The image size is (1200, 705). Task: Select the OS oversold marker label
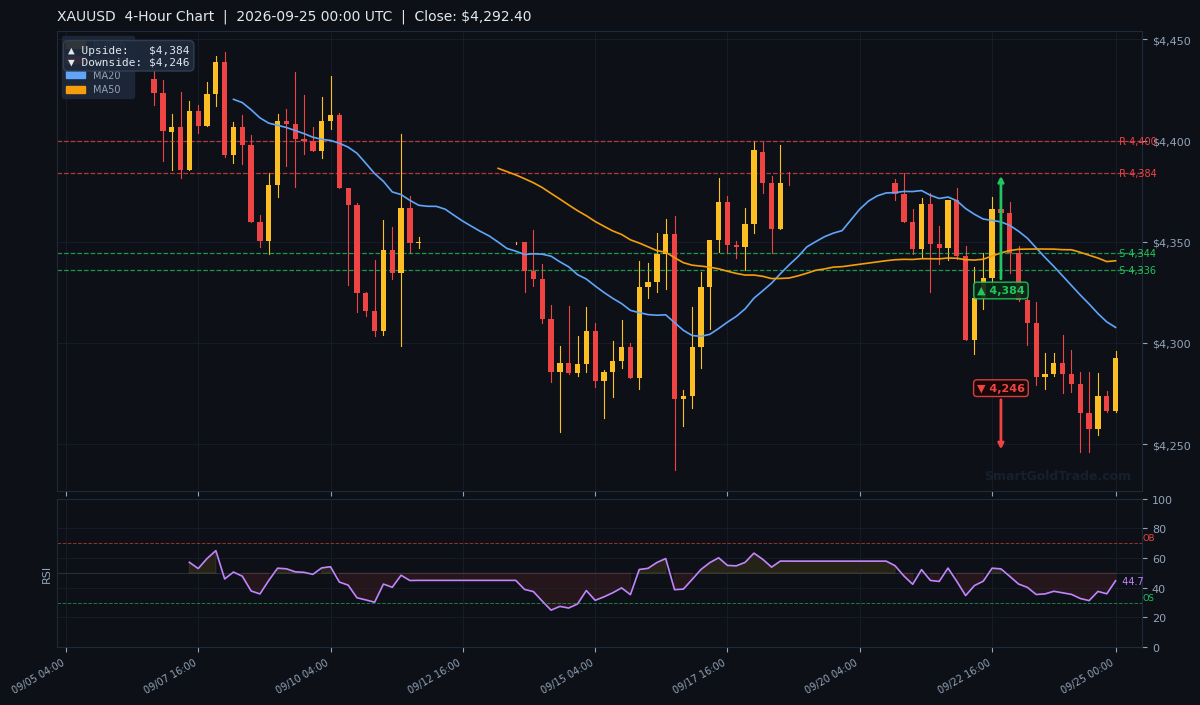(1148, 598)
